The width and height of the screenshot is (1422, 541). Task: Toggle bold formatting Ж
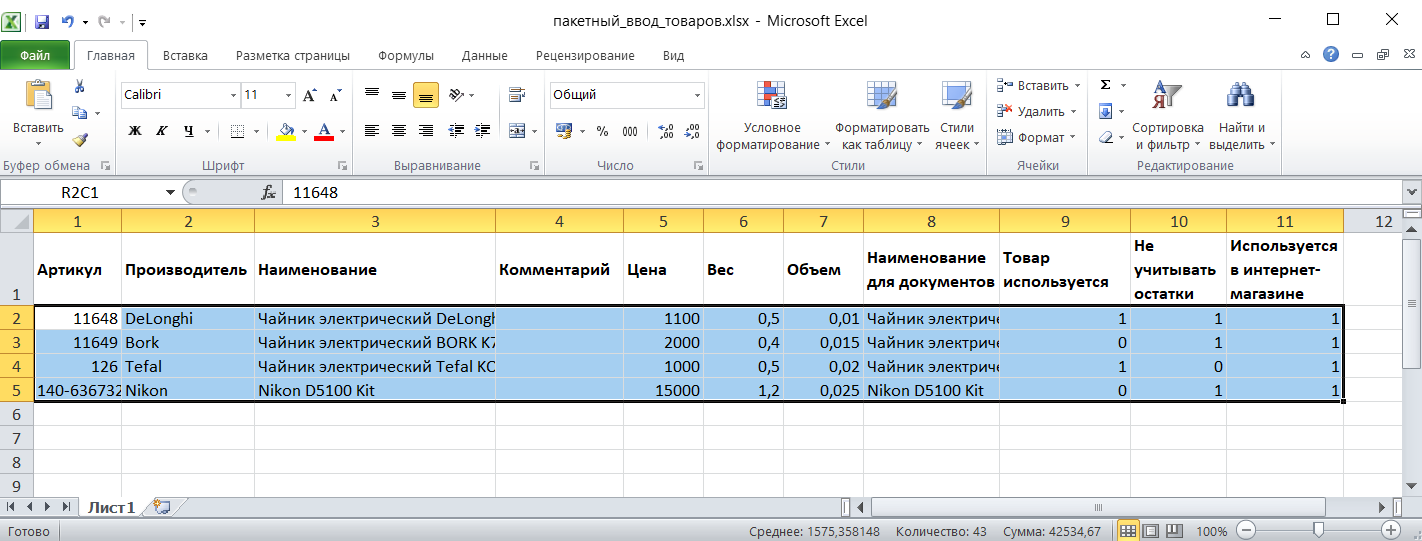pos(134,131)
